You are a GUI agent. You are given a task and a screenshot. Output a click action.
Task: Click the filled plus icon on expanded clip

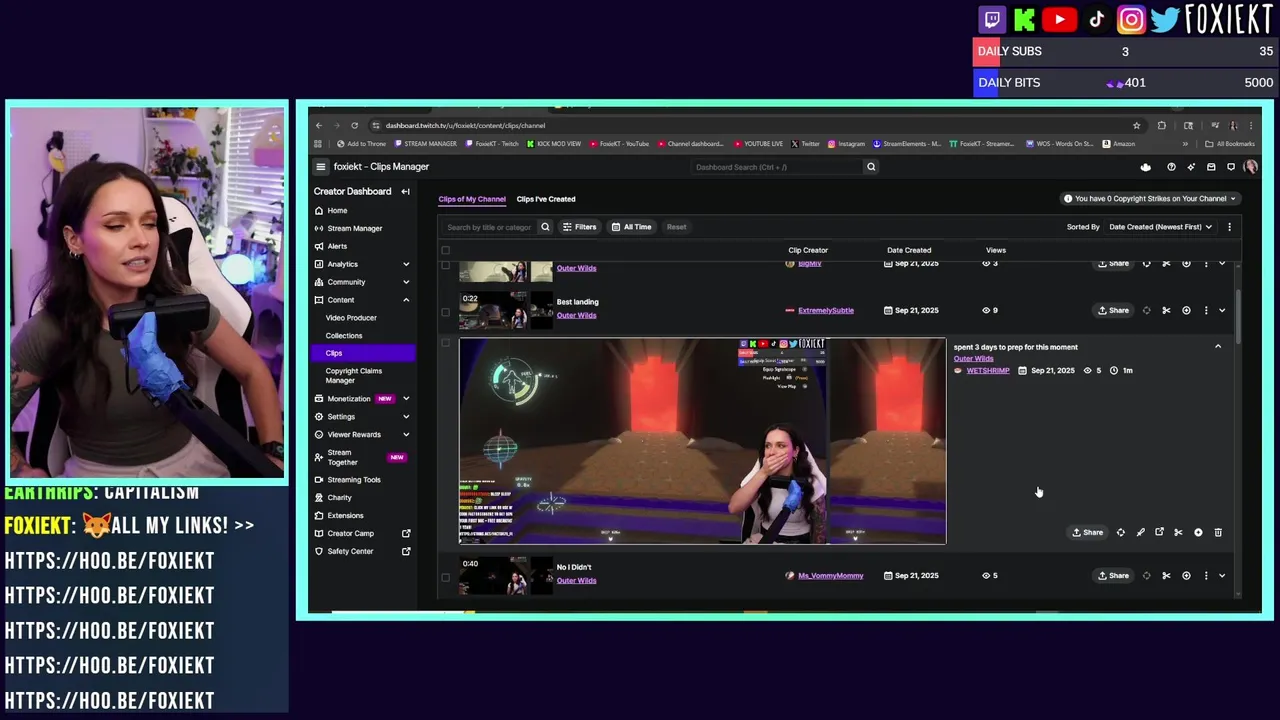[1198, 533]
